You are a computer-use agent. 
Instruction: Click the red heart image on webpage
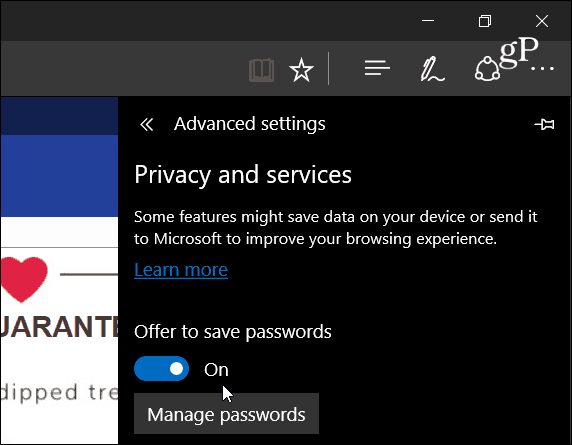tap(24, 279)
